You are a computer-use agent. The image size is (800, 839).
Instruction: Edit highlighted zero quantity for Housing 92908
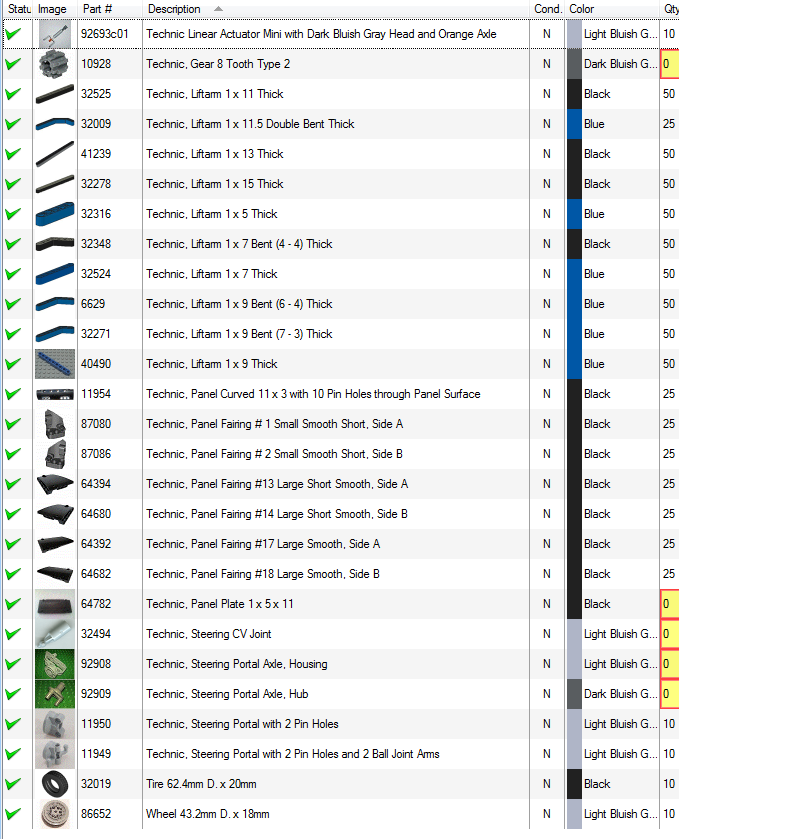tap(670, 664)
